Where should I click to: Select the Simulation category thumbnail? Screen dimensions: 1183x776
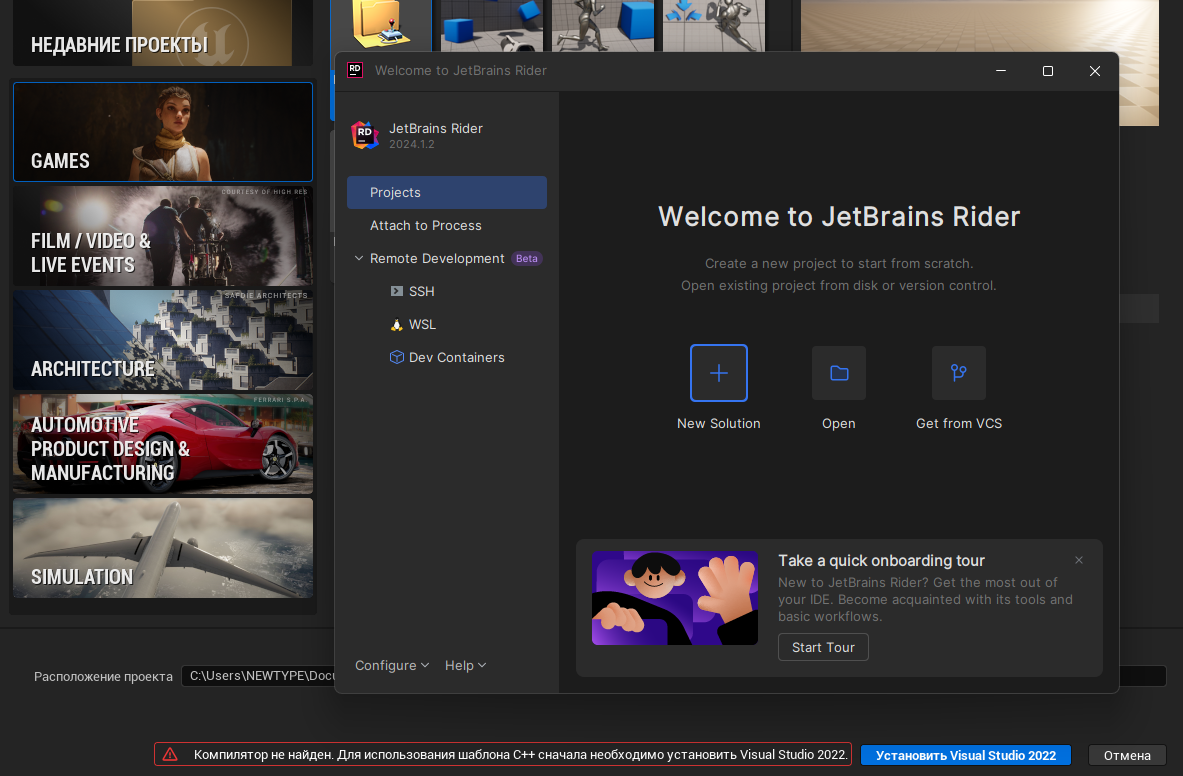tap(163, 548)
